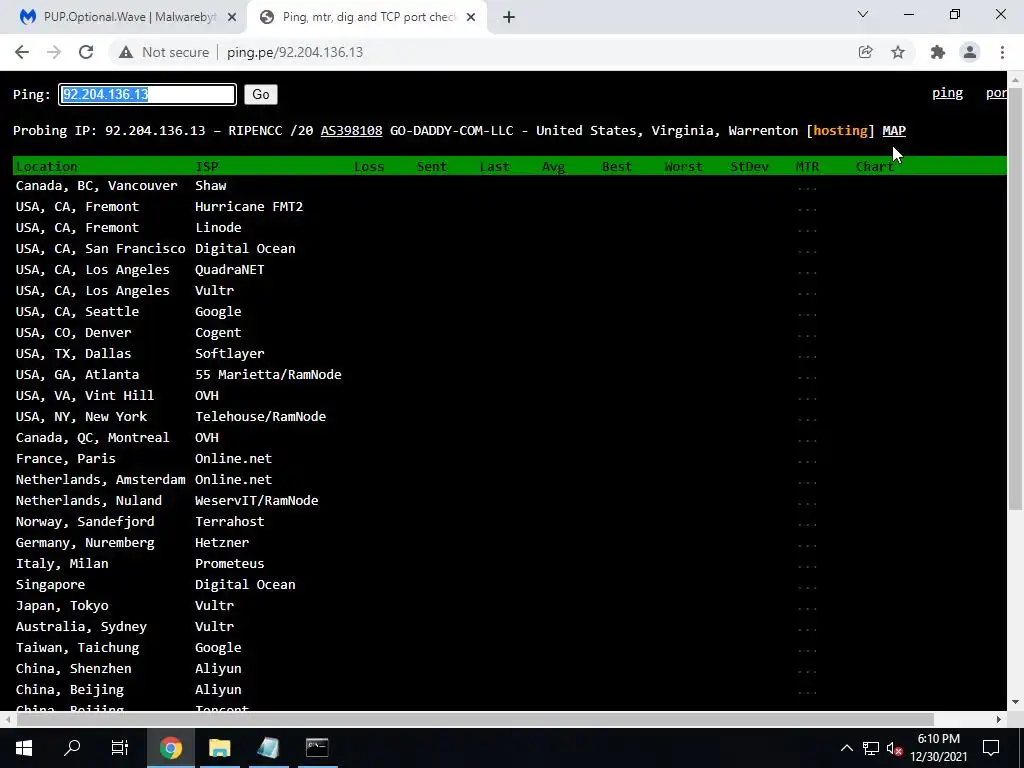
Task: Select the Canada, BC, Vancouver row
Action: coord(509,185)
